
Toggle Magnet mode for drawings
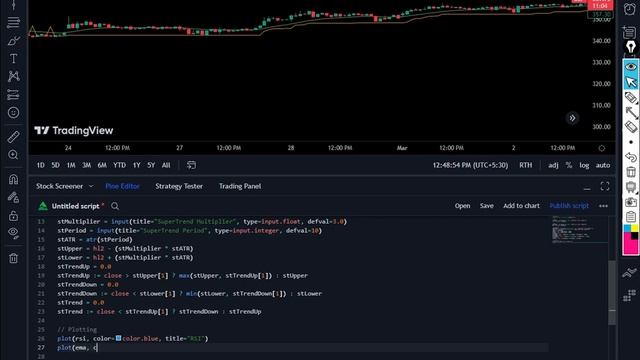tap(13, 179)
